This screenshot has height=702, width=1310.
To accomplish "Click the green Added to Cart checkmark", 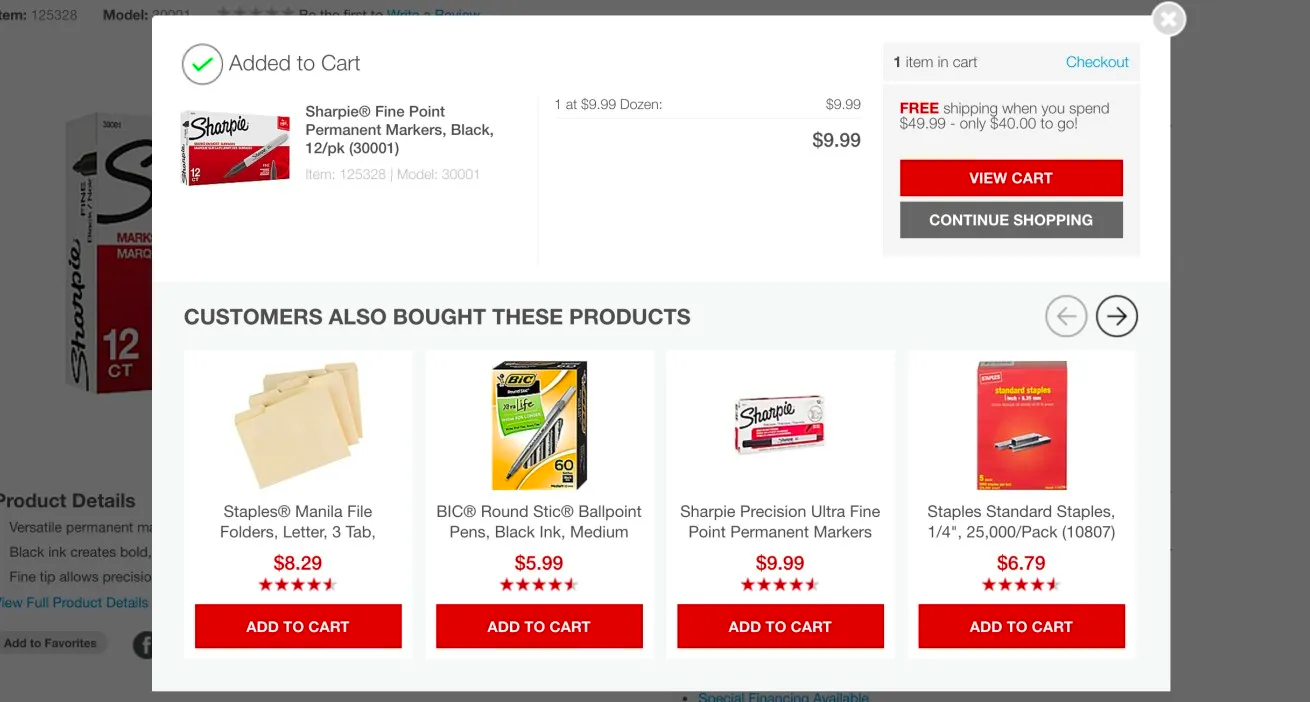I will 202,64.
